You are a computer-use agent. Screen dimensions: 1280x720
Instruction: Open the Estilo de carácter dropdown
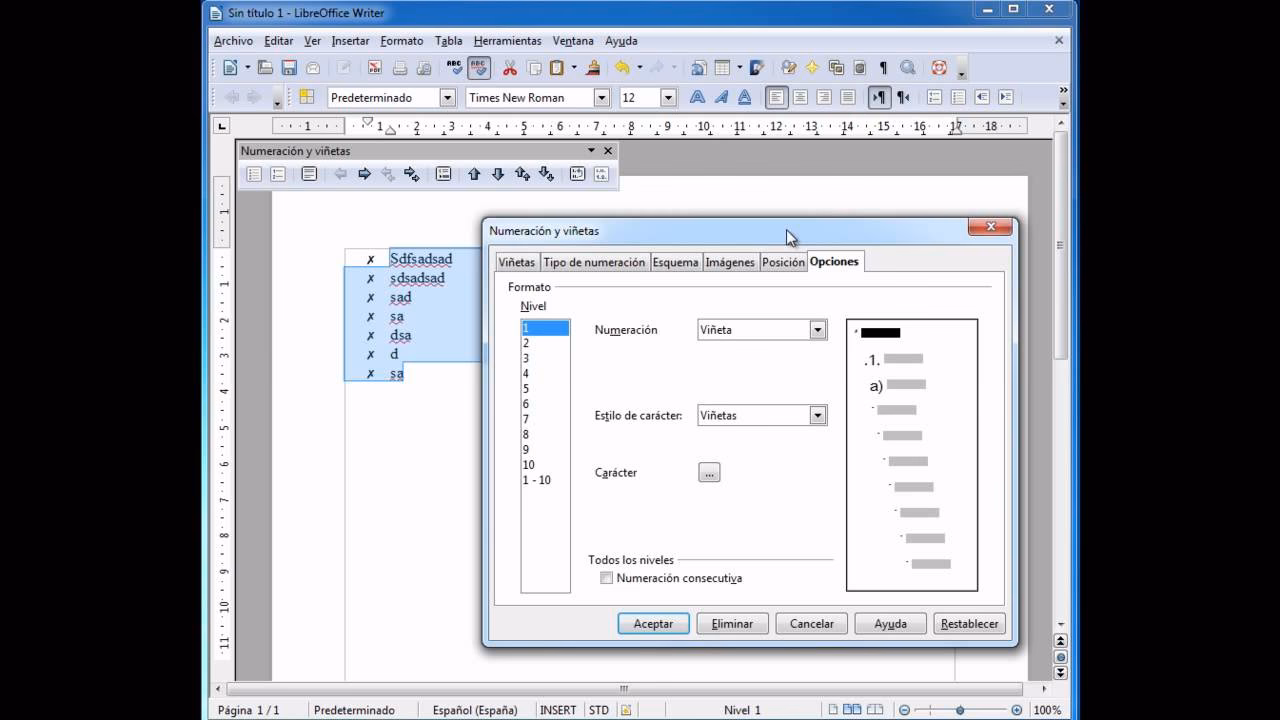[818, 414]
